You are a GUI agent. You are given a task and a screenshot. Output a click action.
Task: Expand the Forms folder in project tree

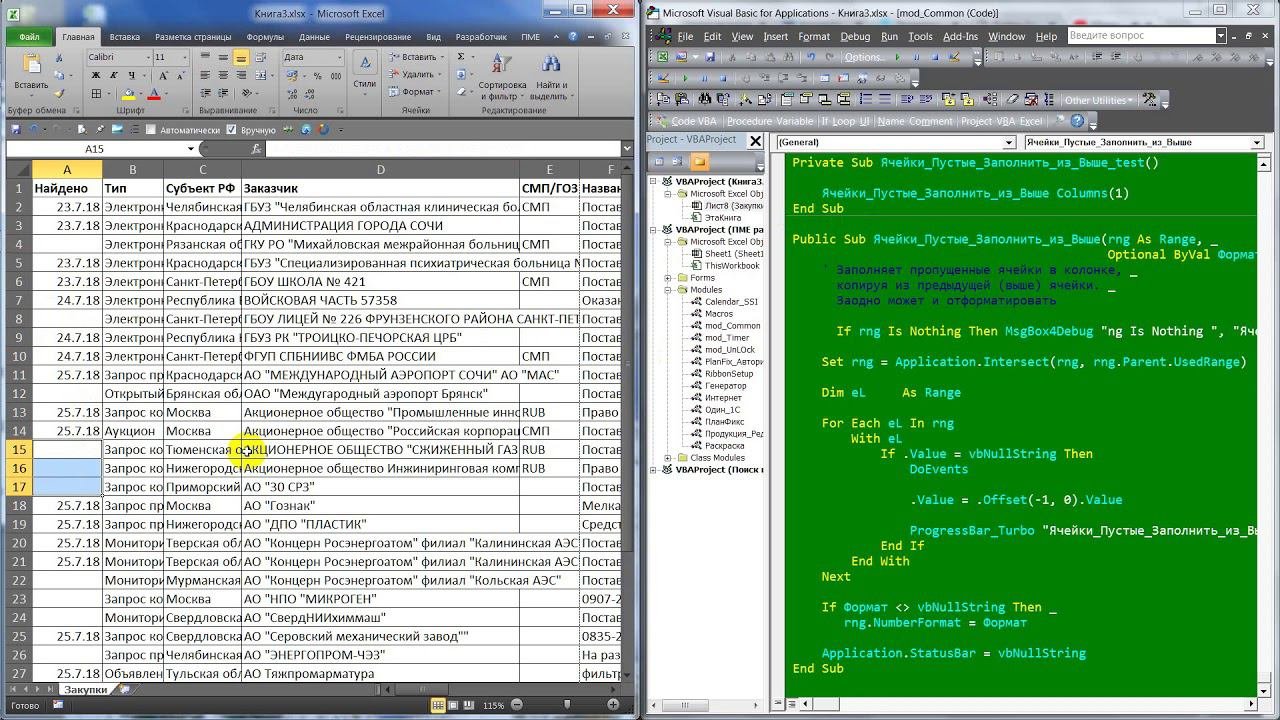click(668, 278)
